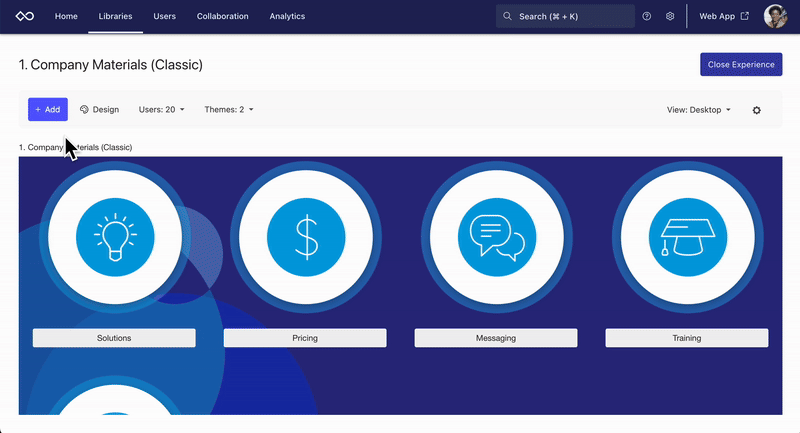Open the Design options

click(99, 109)
